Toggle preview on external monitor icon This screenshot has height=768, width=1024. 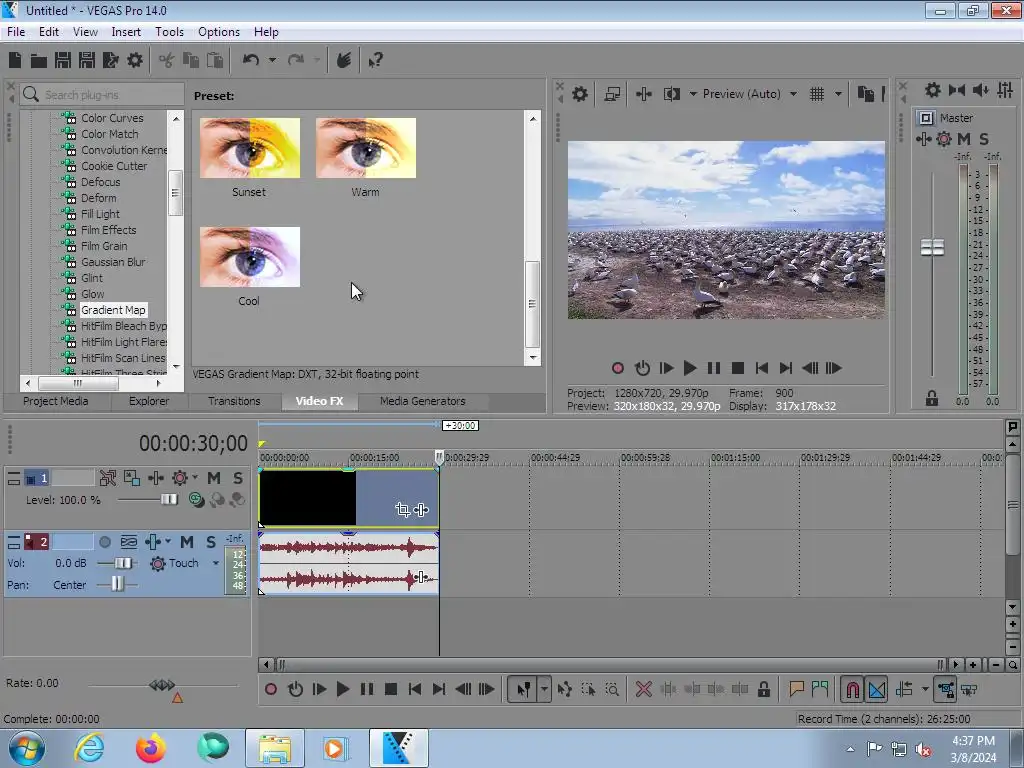click(612, 94)
